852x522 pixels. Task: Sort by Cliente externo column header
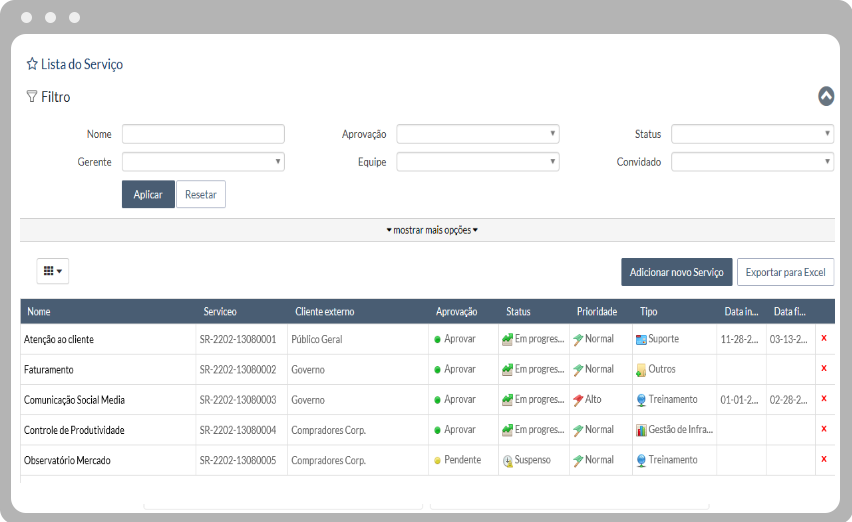pos(325,312)
